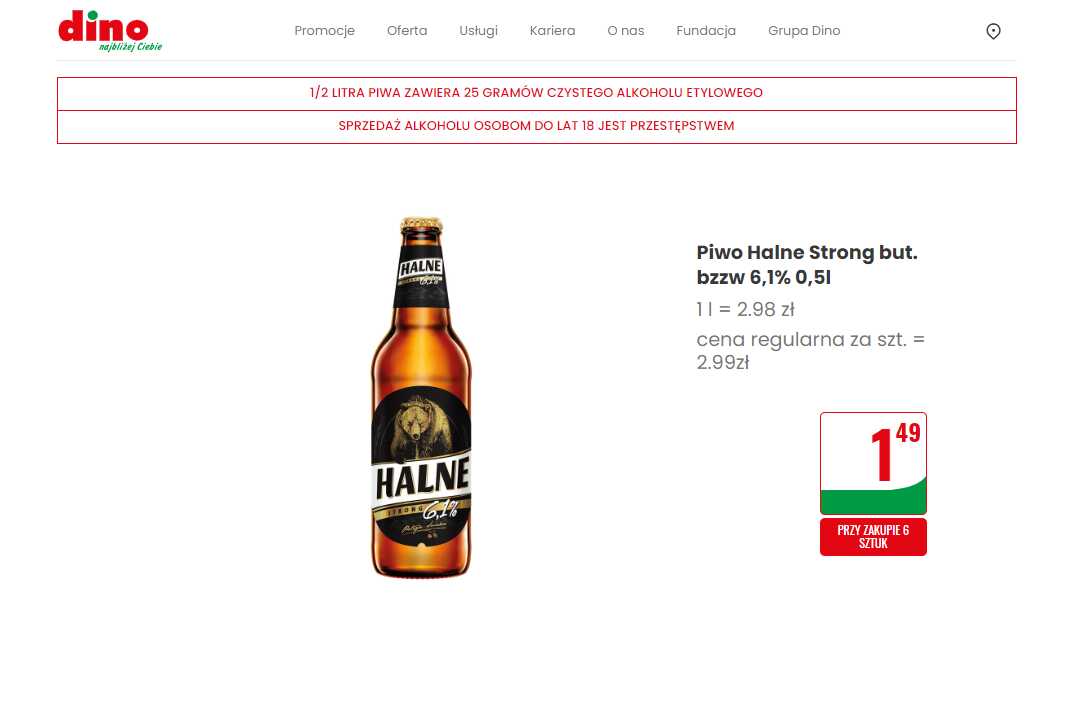Navigate to O nas
This screenshot has height=705, width=1090.
pyautogui.click(x=626, y=31)
